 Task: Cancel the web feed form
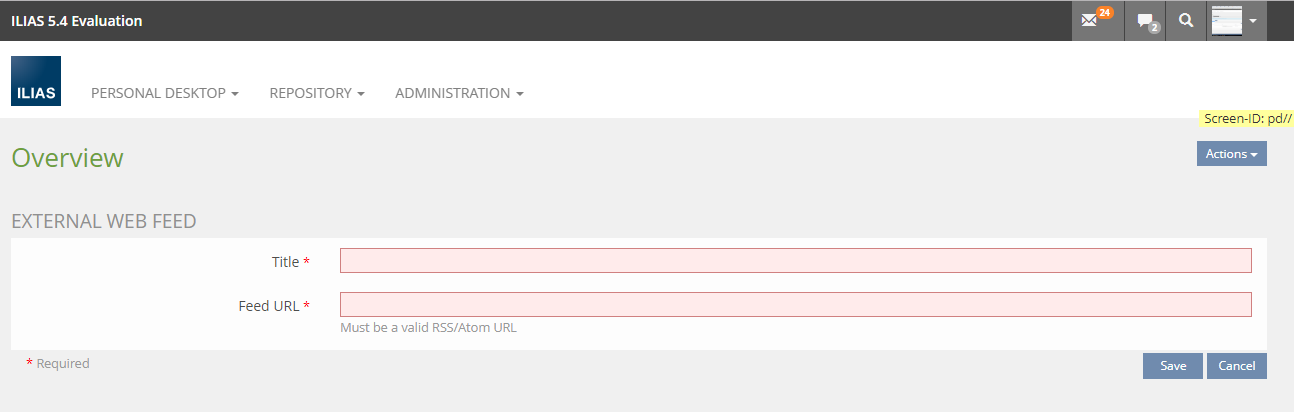(1236, 366)
